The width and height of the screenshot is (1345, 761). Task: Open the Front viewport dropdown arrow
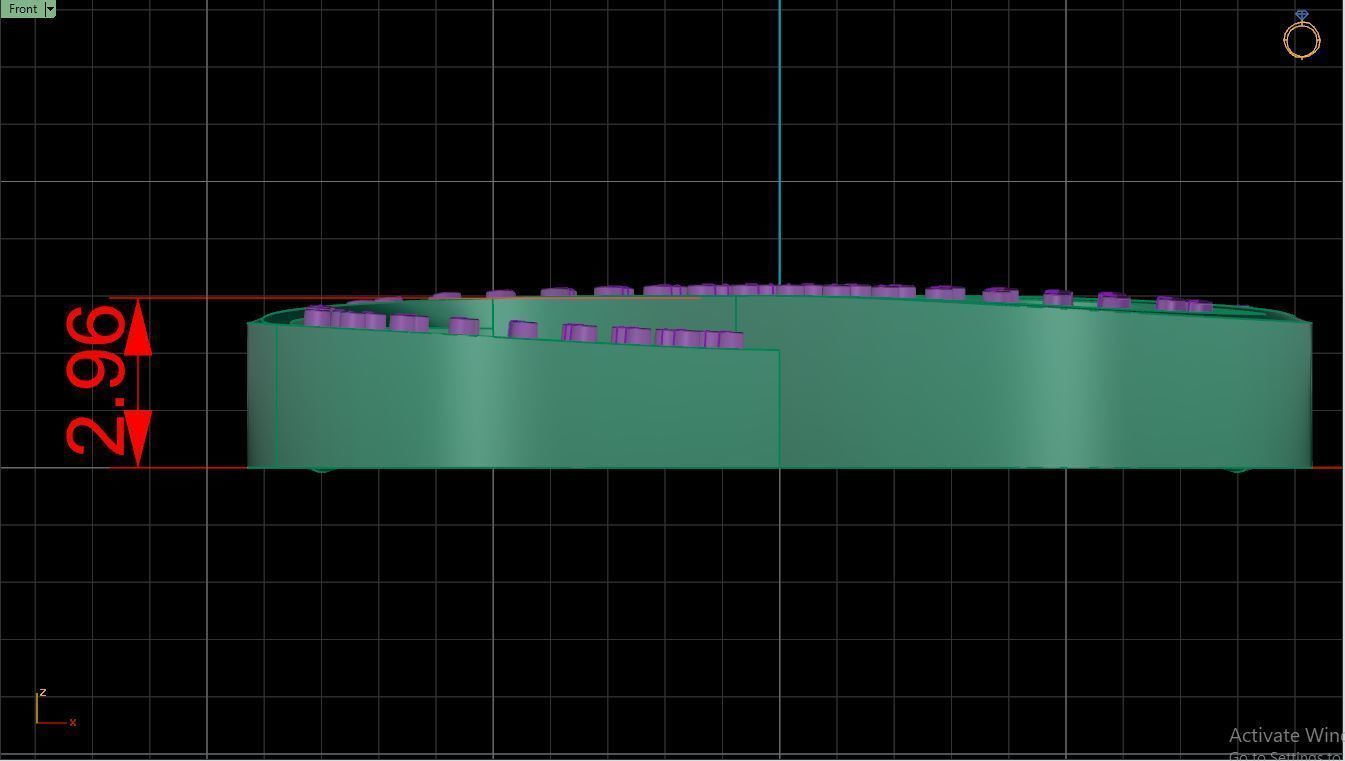(x=50, y=9)
